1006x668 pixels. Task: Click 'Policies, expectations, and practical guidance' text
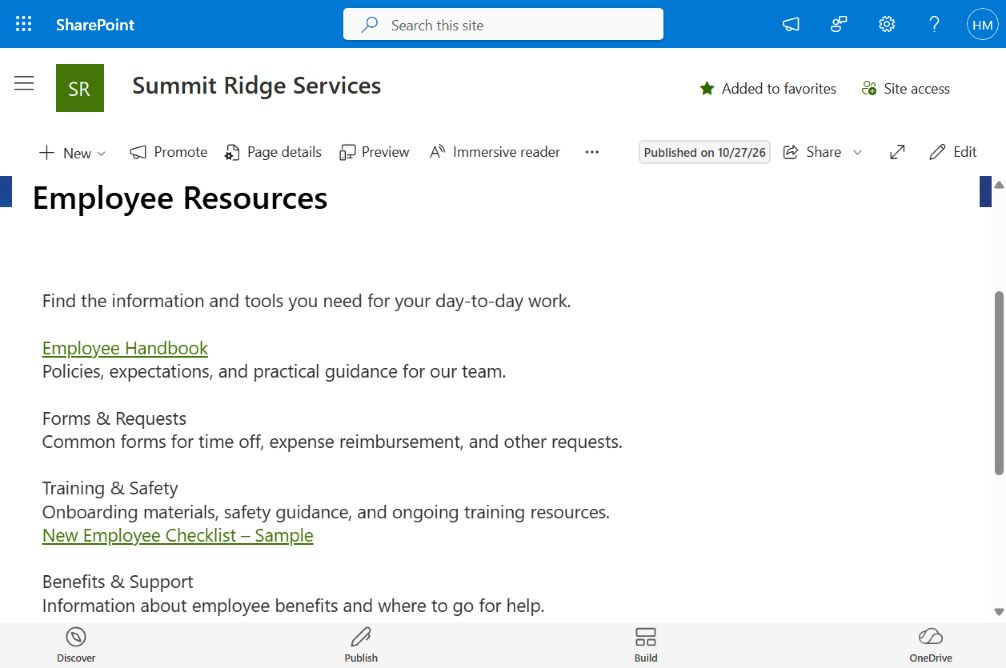tap(274, 372)
